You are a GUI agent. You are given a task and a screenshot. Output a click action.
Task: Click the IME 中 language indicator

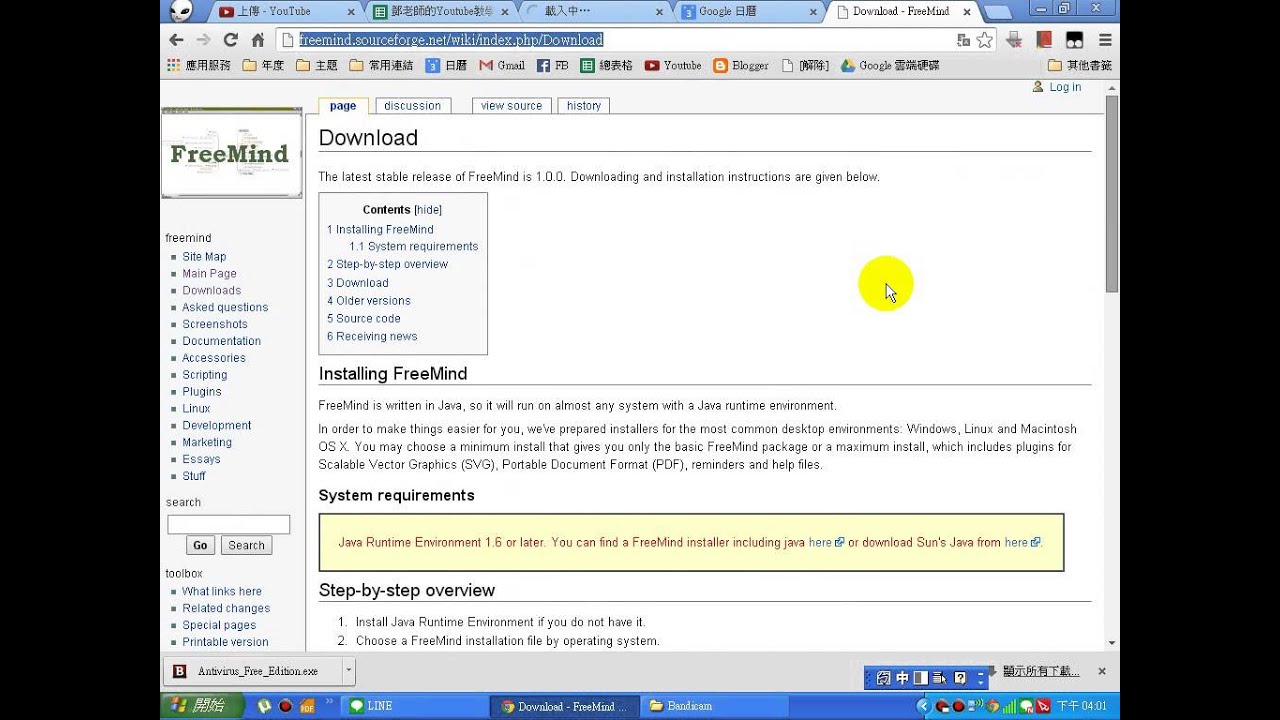[902, 678]
